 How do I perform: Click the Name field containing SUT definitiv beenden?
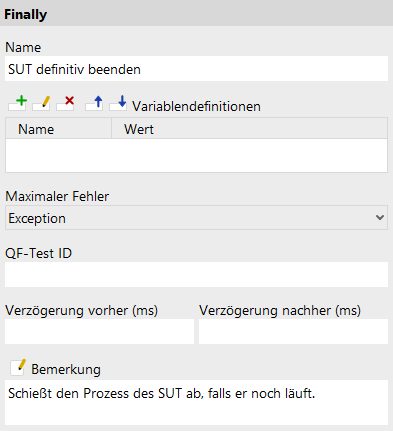(196, 69)
